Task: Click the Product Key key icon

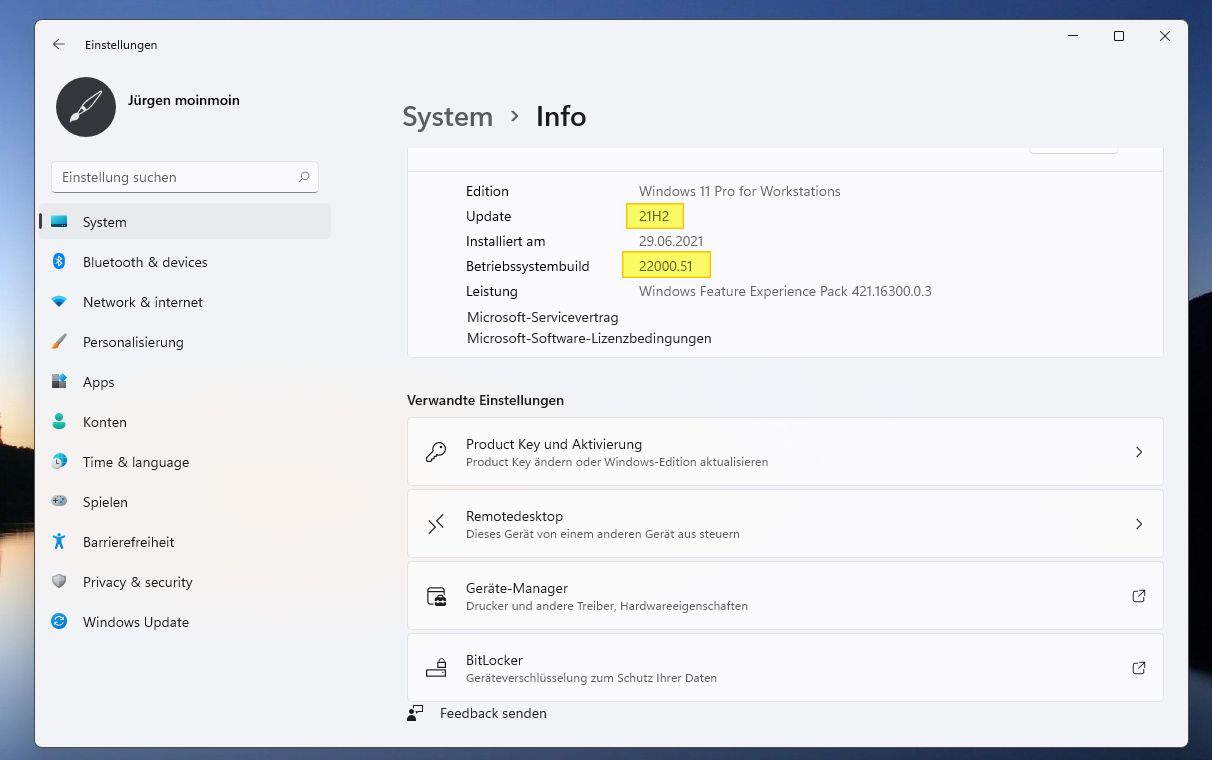Action: (436, 452)
